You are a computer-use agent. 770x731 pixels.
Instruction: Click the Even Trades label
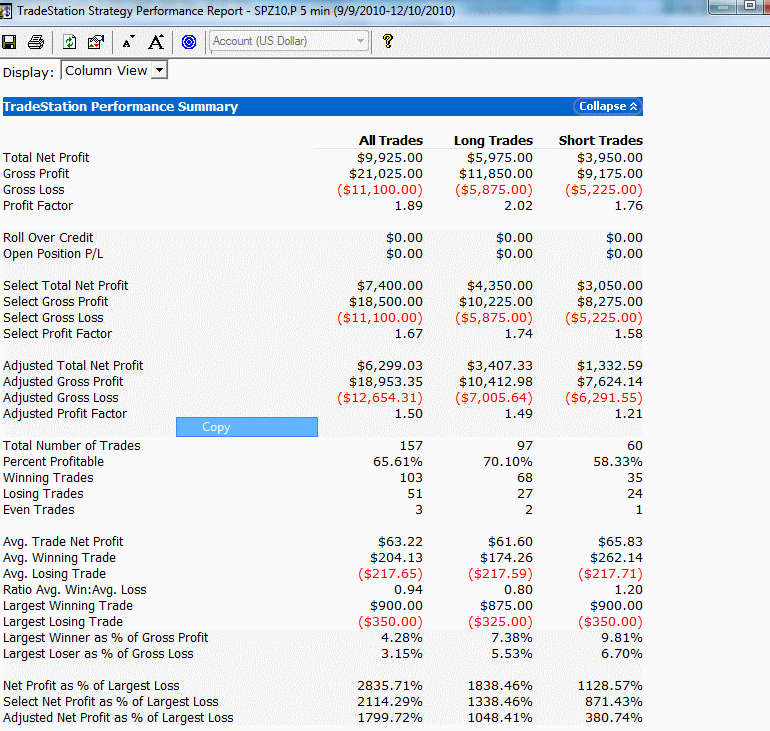(39, 510)
